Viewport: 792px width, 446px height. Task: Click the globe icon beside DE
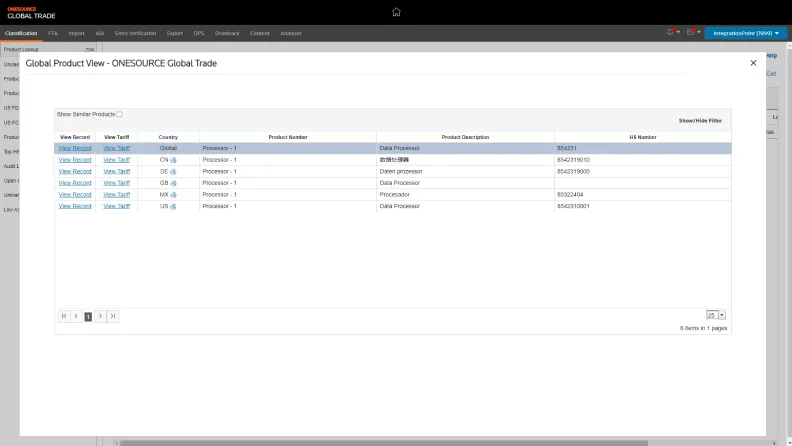tap(173, 172)
